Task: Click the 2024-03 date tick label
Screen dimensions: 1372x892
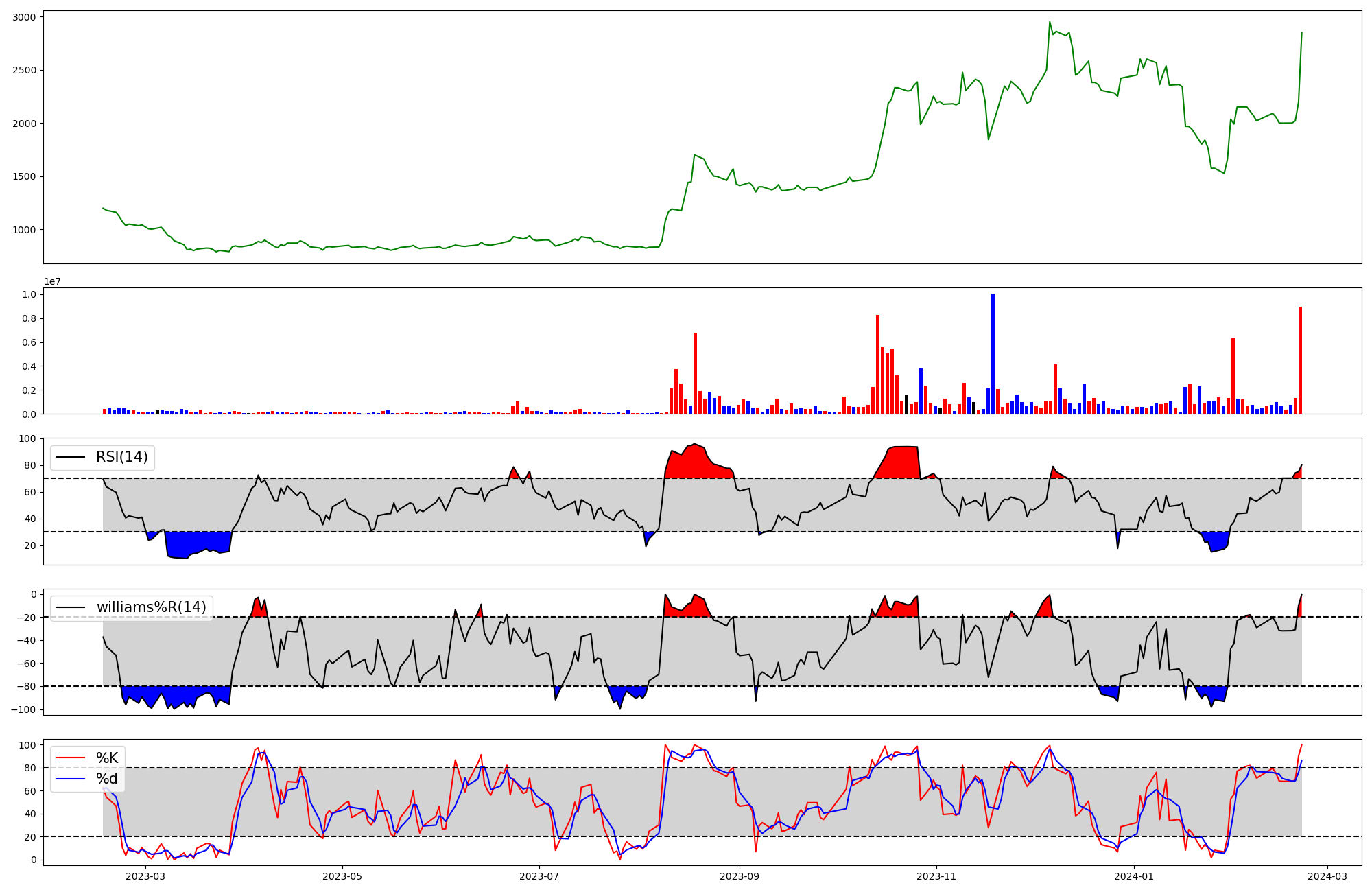Action: 1327,876
